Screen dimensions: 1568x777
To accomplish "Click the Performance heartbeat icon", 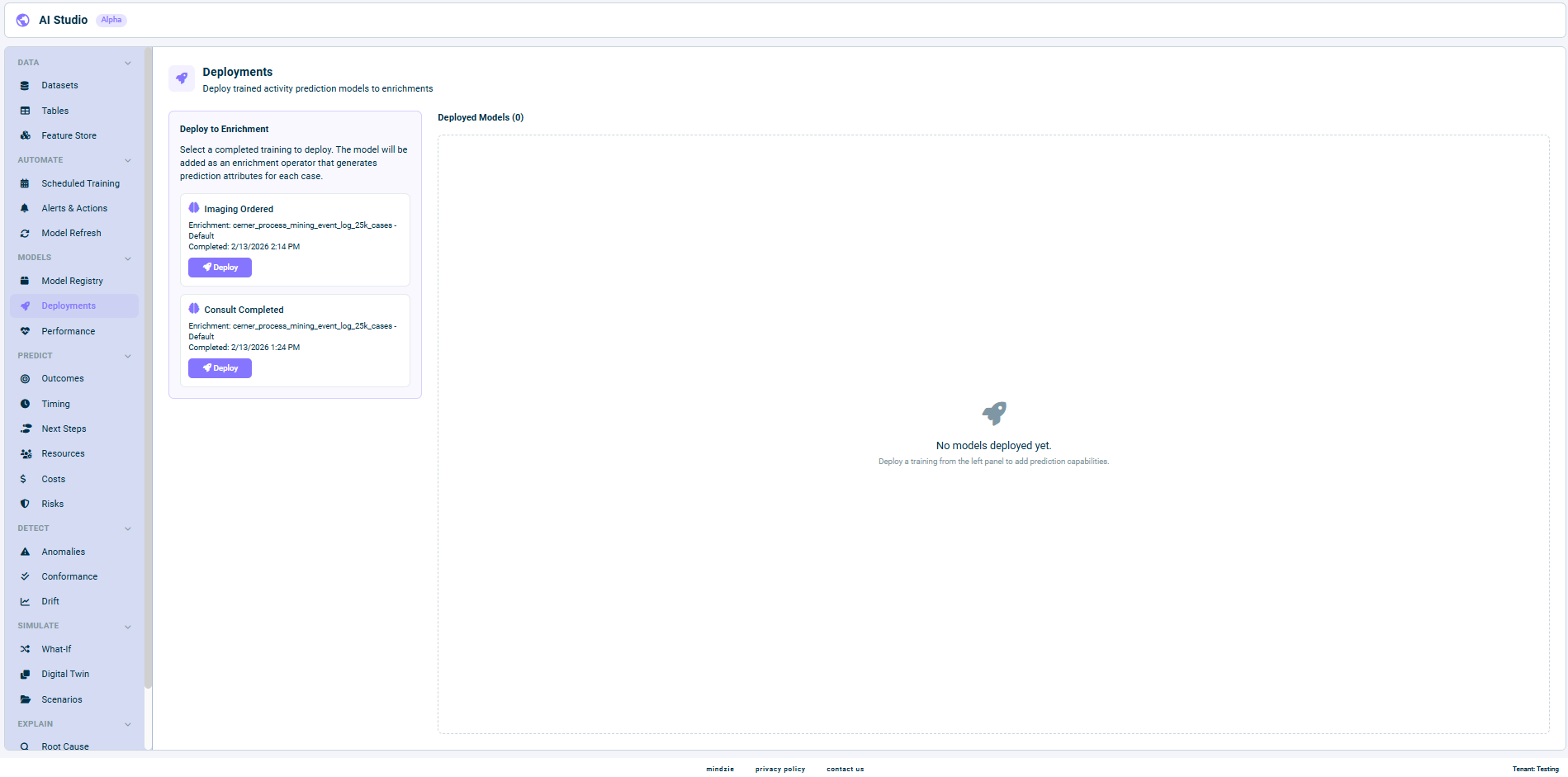I will coord(25,331).
